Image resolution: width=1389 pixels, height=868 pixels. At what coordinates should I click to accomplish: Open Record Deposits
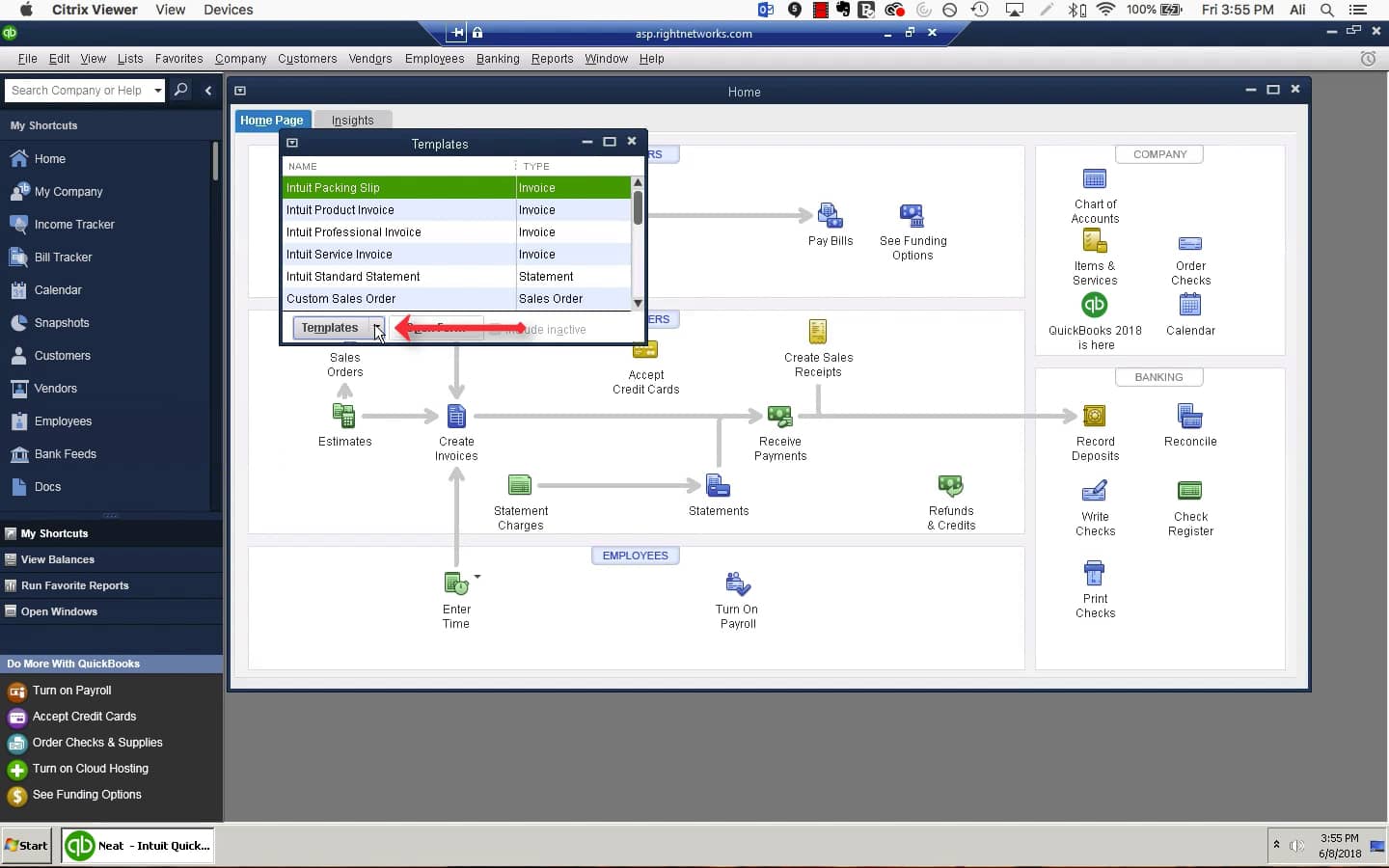[1095, 416]
